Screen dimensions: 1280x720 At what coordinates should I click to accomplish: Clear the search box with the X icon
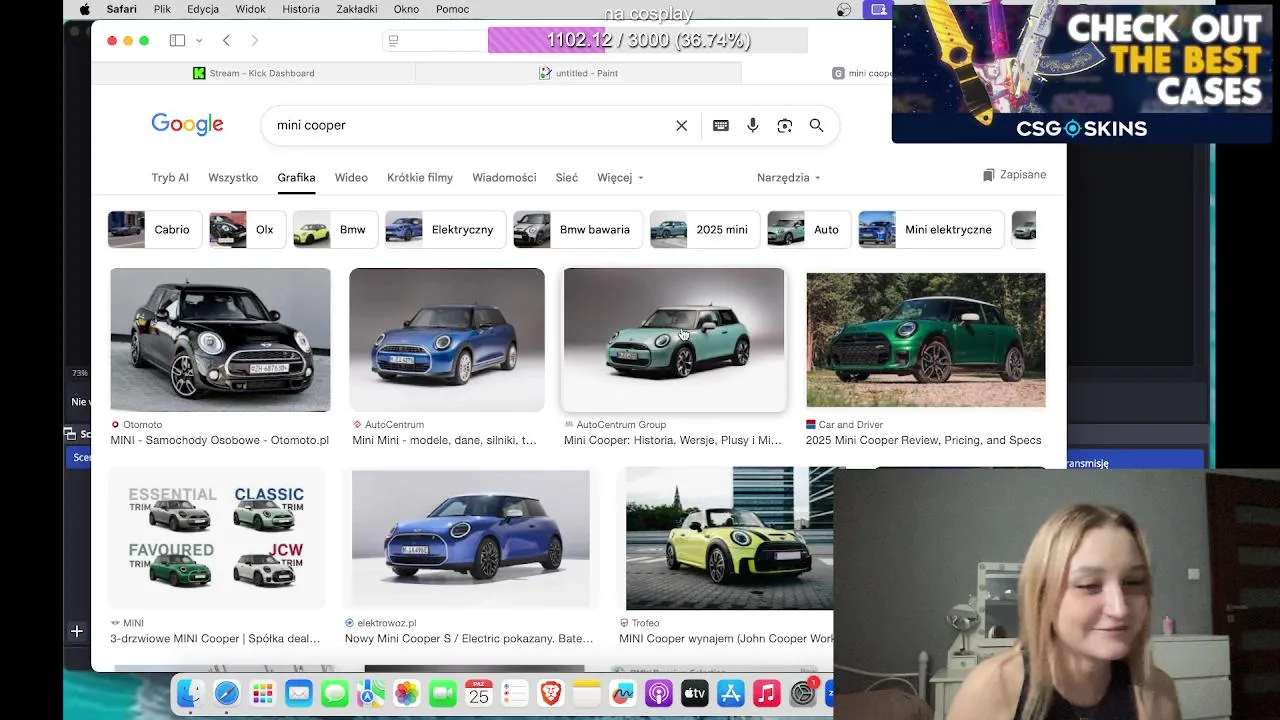(681, 125)
